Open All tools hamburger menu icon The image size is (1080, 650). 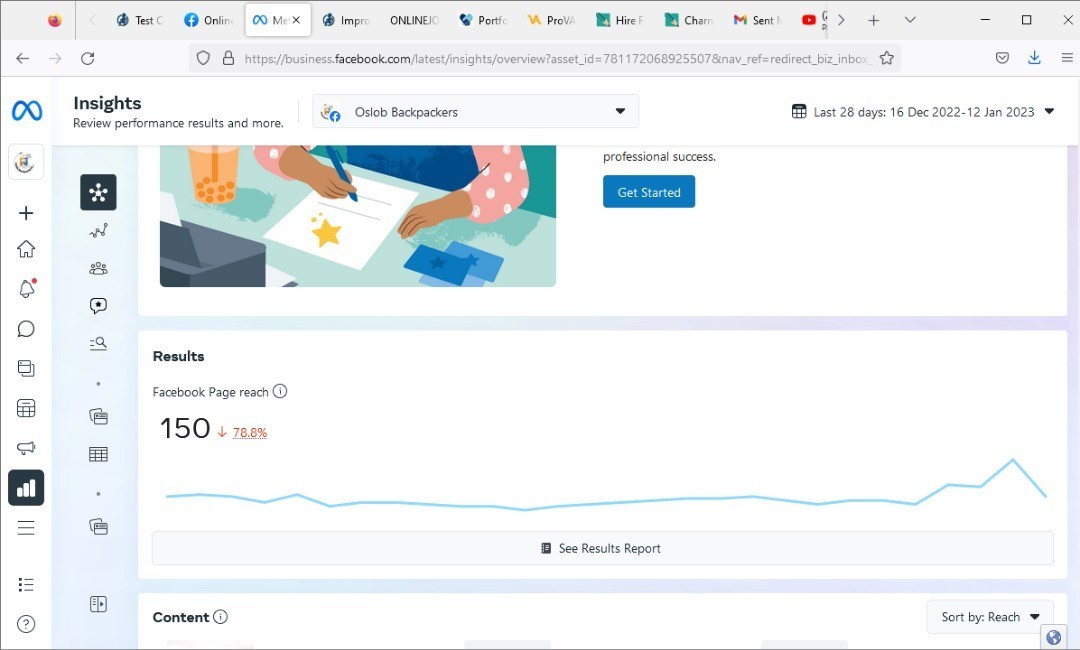(x=26, y=527)
